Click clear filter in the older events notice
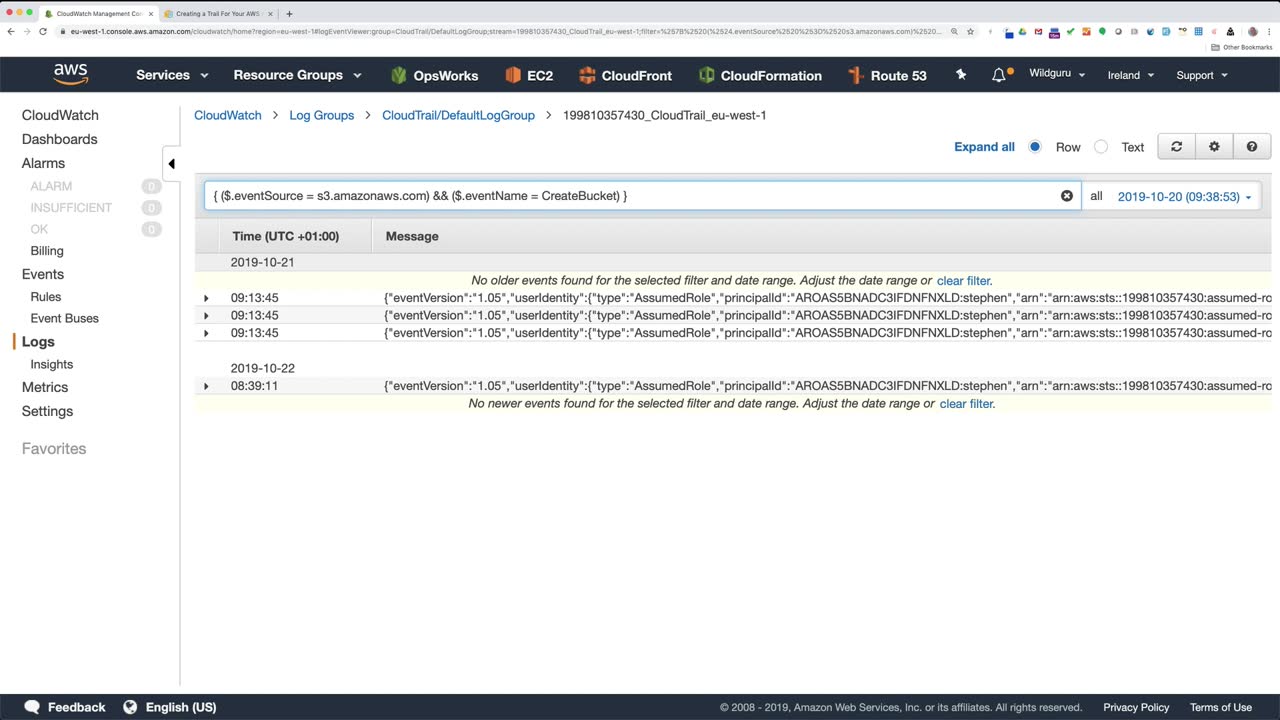 [964, 281]
